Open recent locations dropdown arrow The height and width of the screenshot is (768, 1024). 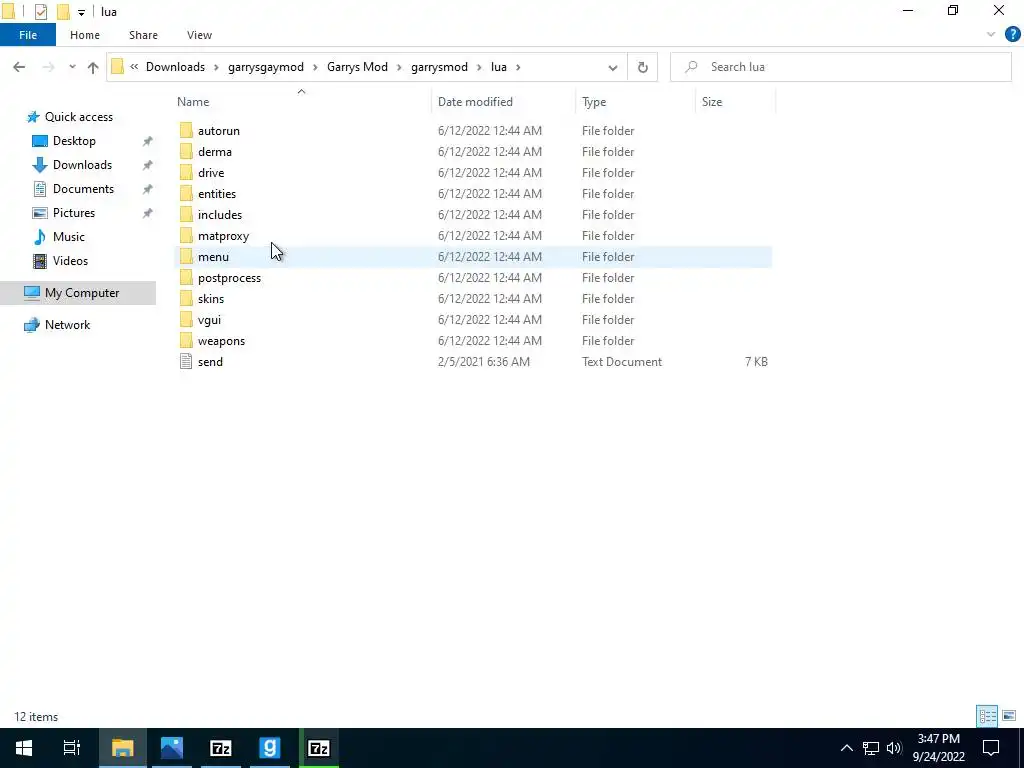tap(72, 67)
